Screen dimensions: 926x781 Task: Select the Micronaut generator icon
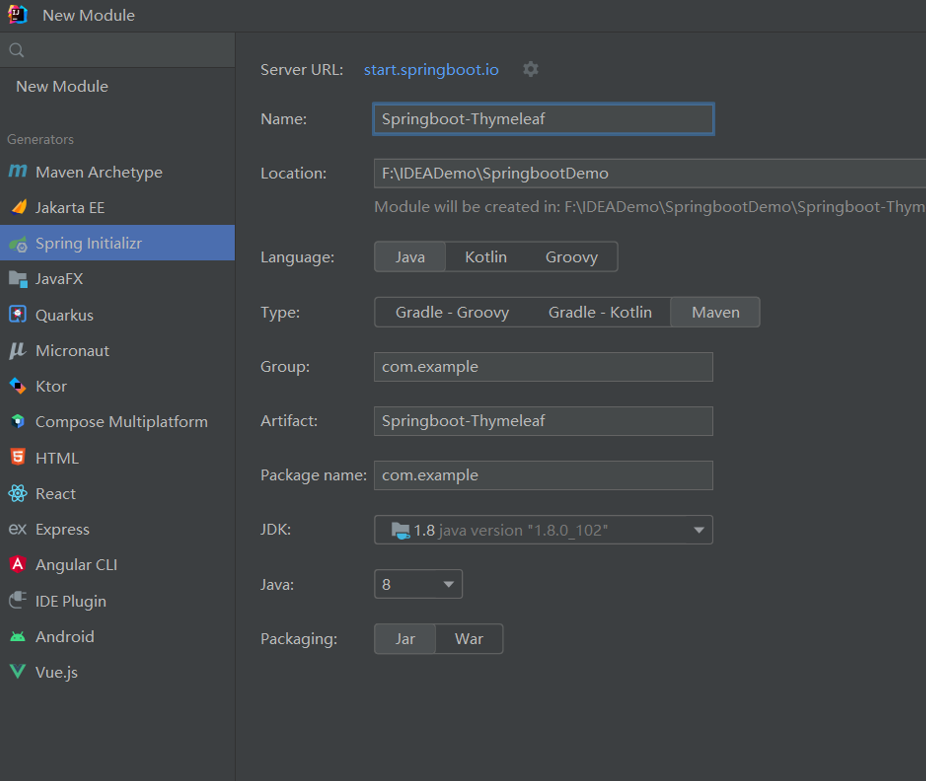click(18, 351)
